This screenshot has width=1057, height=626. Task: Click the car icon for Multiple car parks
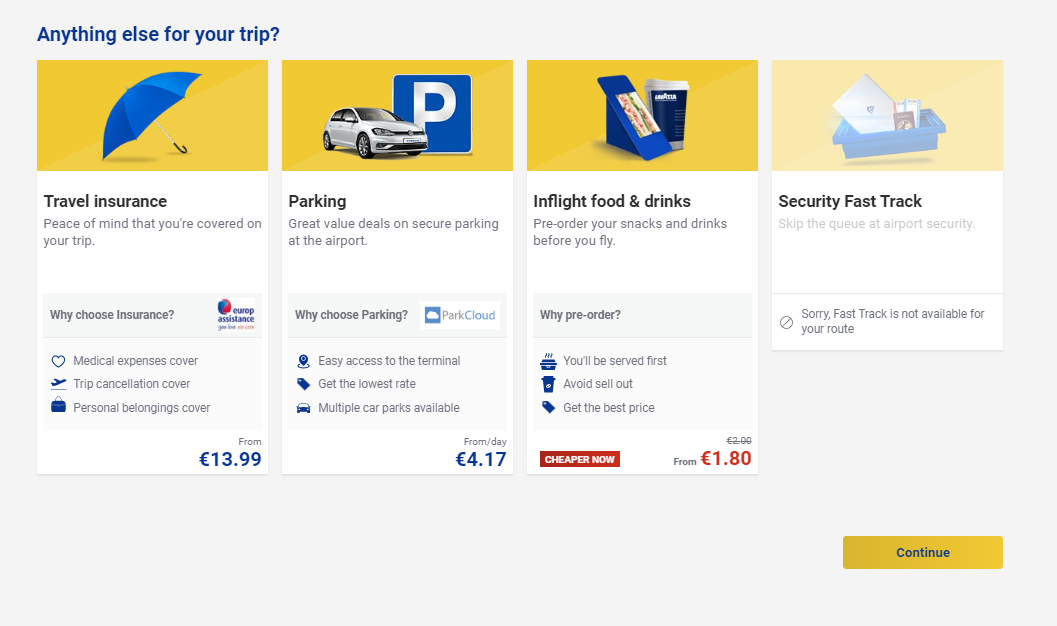coord(303,408)
